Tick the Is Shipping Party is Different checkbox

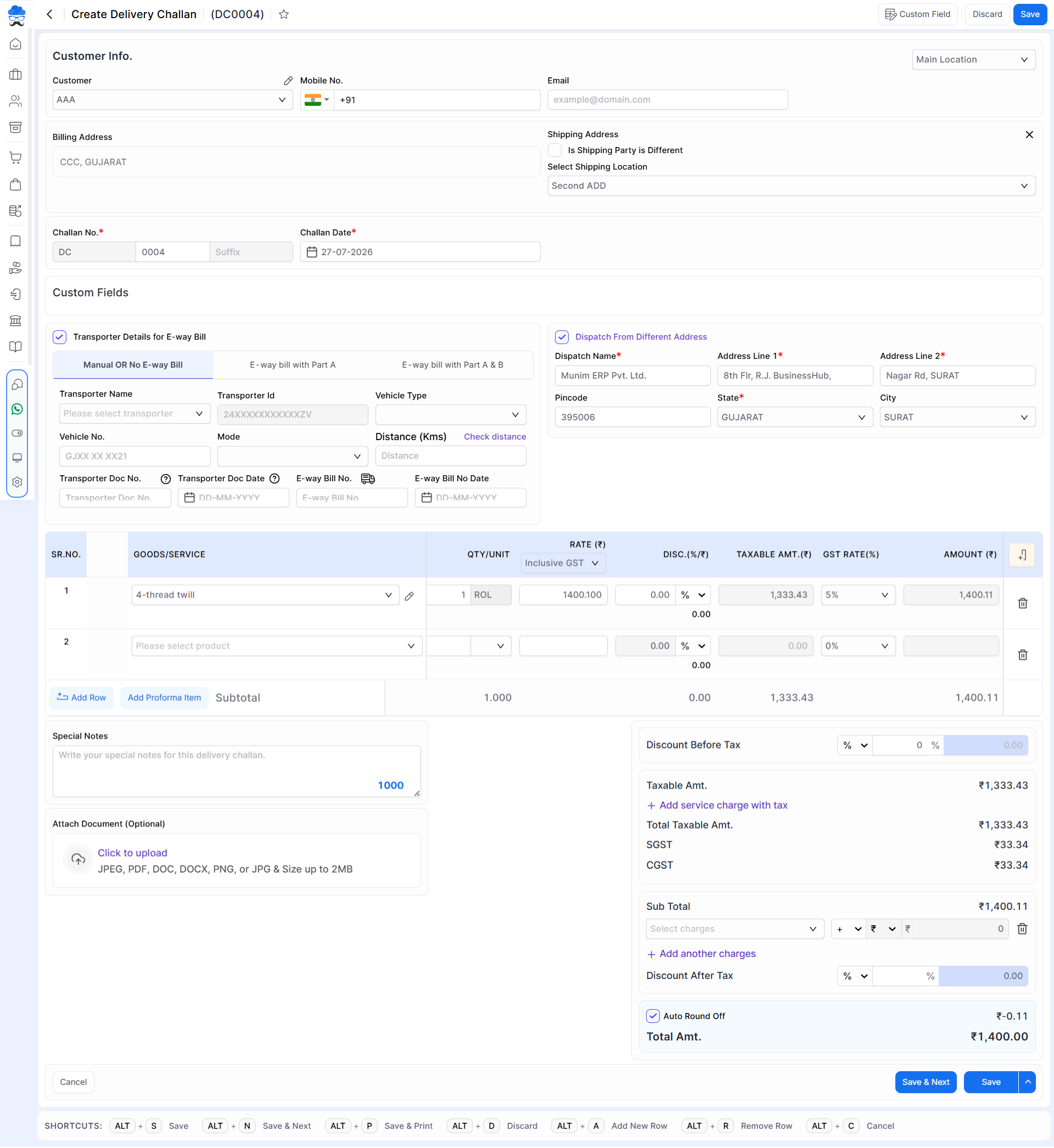click(x=554, y=150)
